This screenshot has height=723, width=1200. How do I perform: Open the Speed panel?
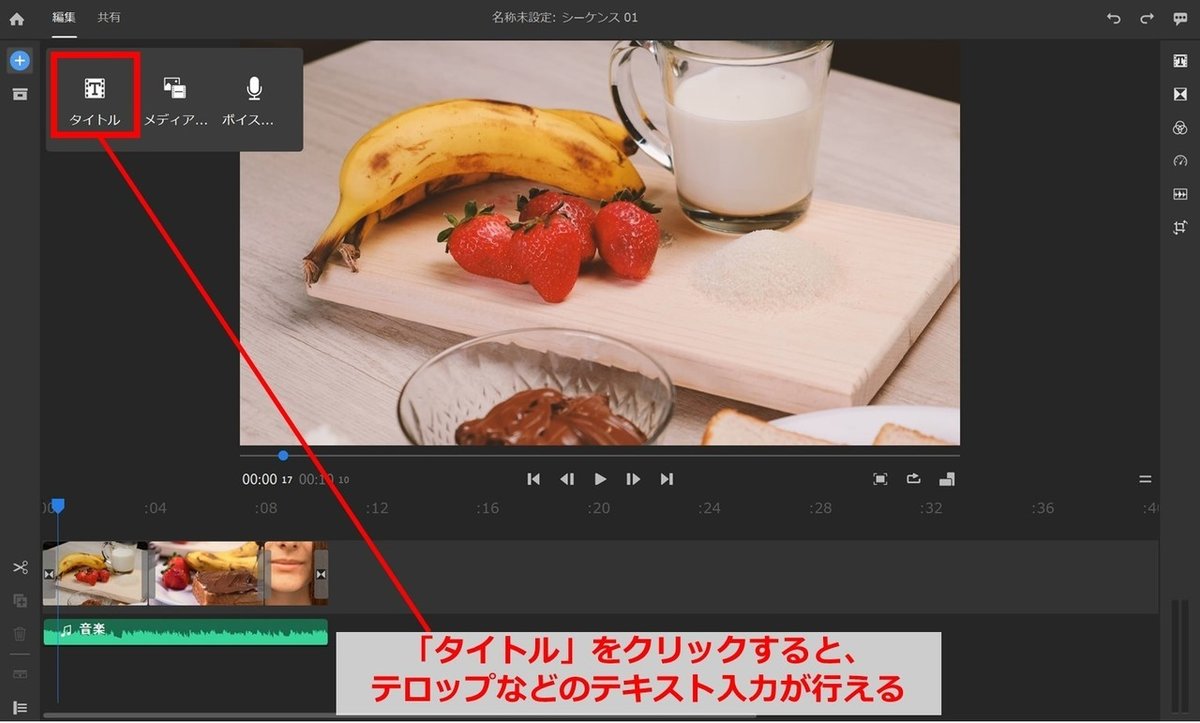point(1180,161)
